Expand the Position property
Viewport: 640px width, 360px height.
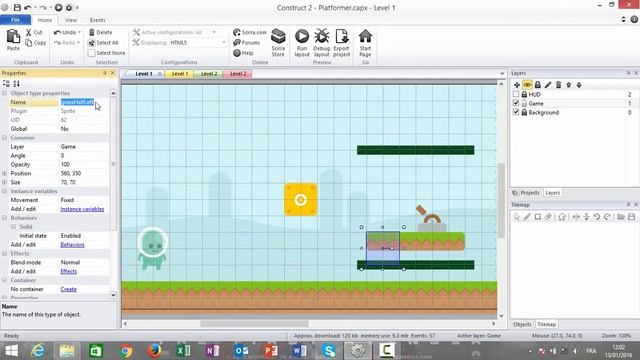(x=4, y=173)
